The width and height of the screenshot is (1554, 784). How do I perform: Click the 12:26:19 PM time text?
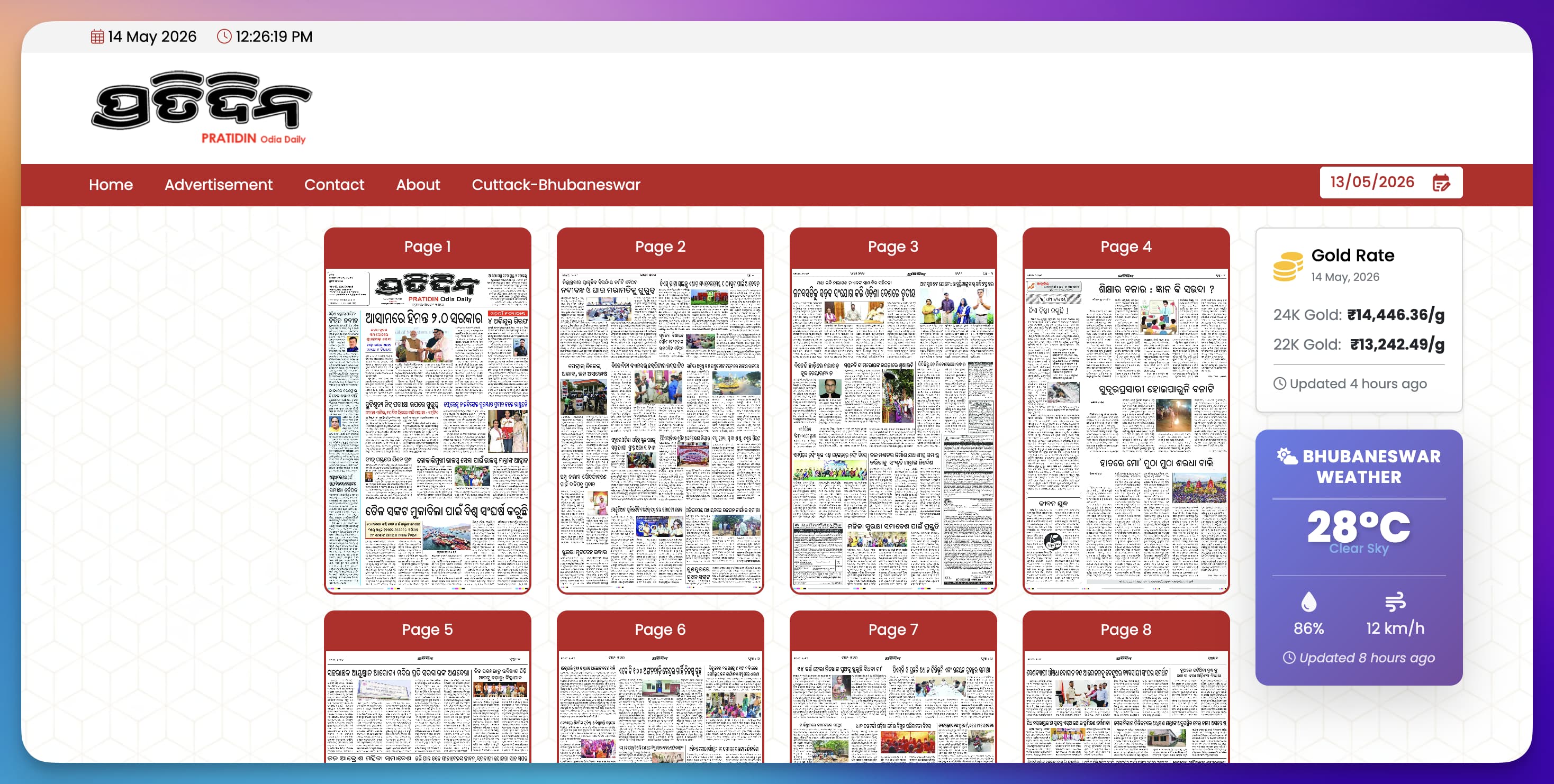274,37
